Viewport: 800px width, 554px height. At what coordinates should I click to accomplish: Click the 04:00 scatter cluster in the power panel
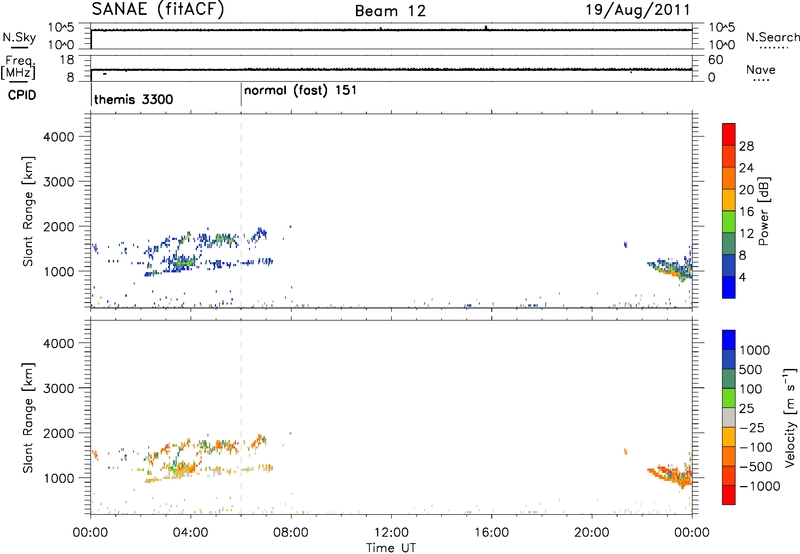181,263
